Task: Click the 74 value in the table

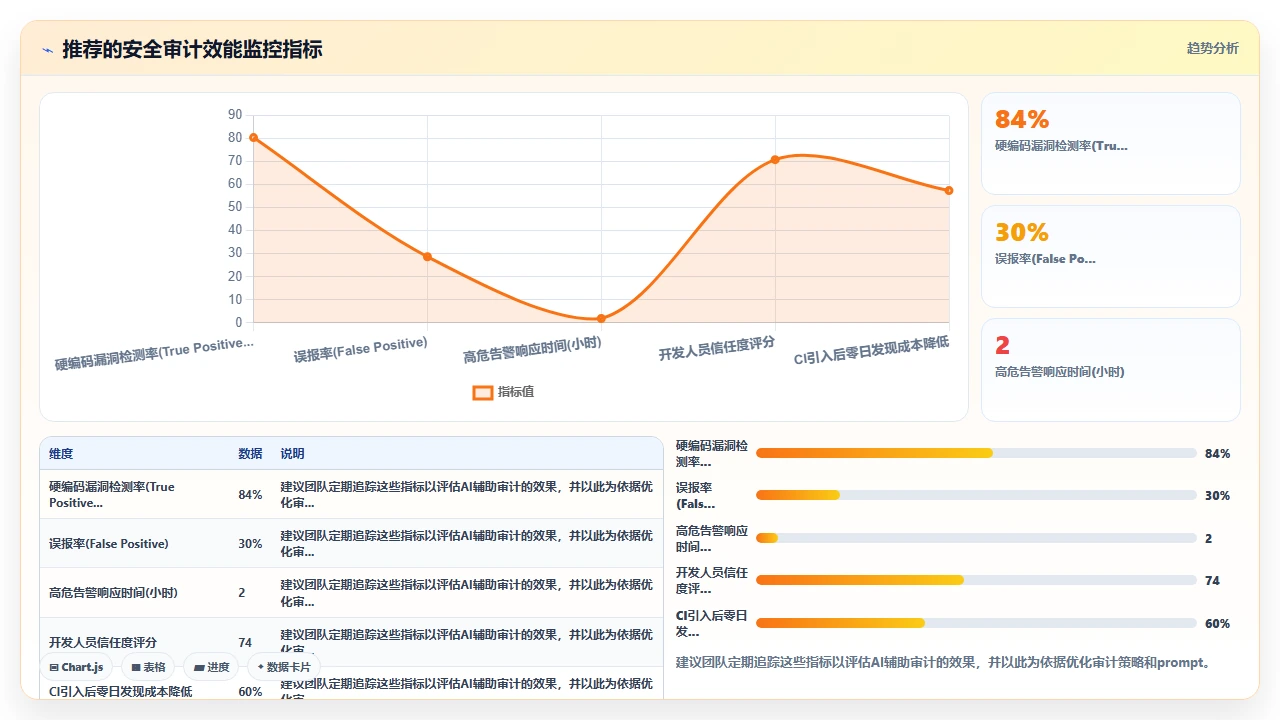Action: [246, 643]
